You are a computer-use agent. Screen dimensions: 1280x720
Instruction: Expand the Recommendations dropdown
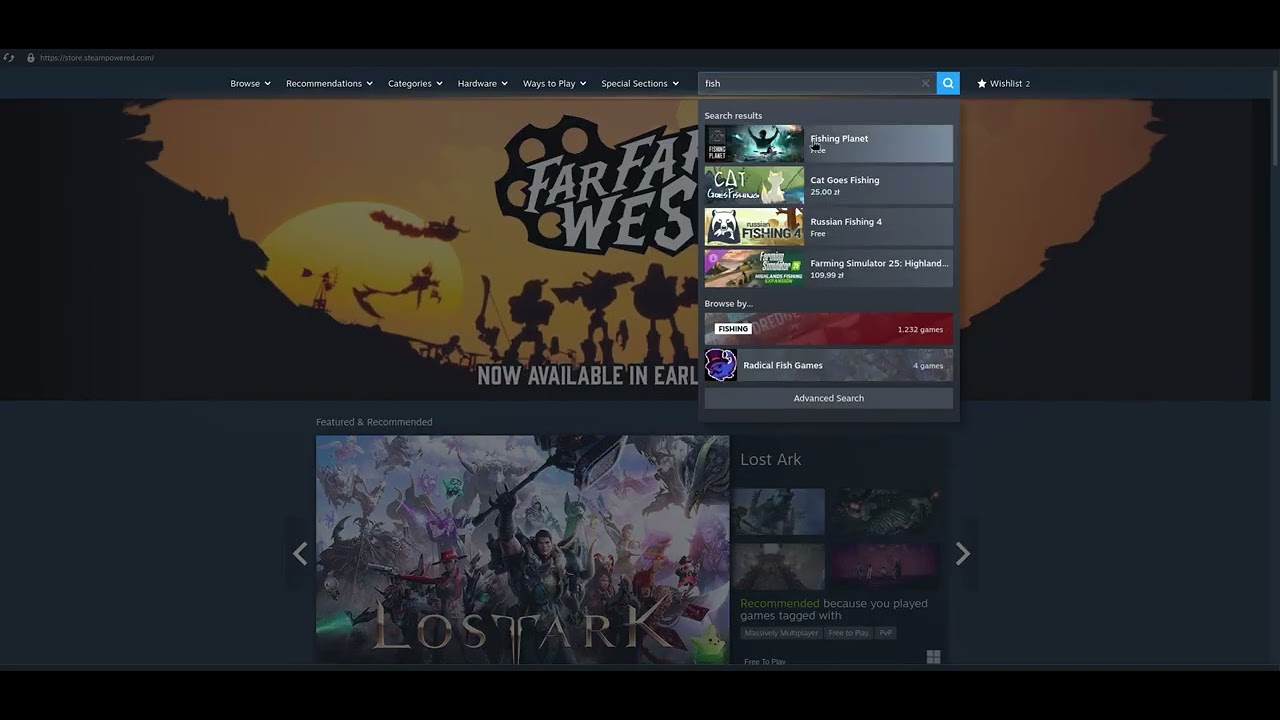(x=329, y=83)
